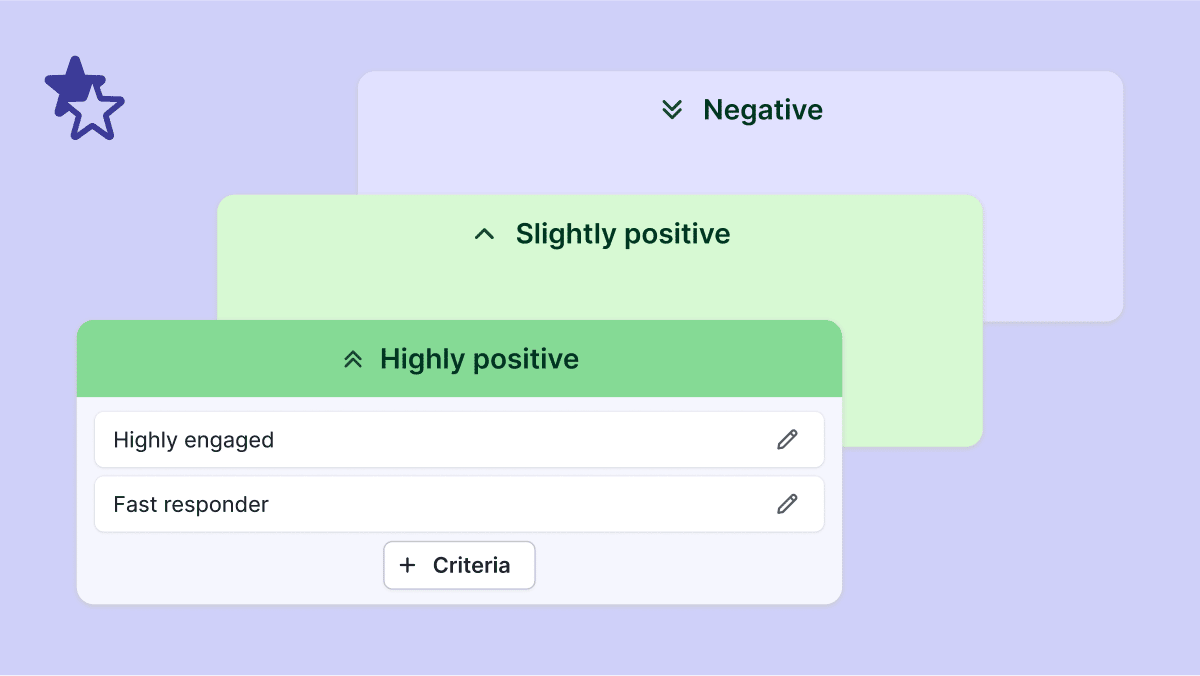The height and width of the screenshot is (676, 1200).
Task: Select the double up-chevron on Highly positive
Action: coord(352,358)
